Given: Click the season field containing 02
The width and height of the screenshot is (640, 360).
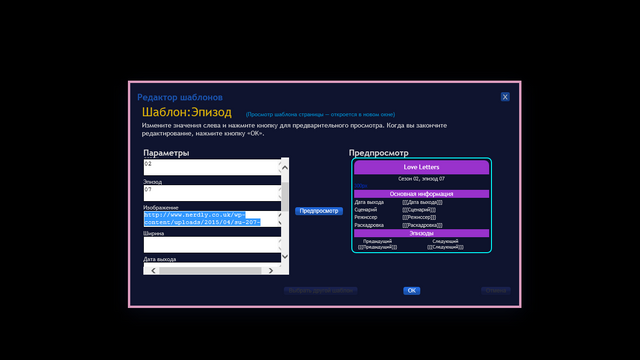Looking at the screenshot, I should [212, 167].
